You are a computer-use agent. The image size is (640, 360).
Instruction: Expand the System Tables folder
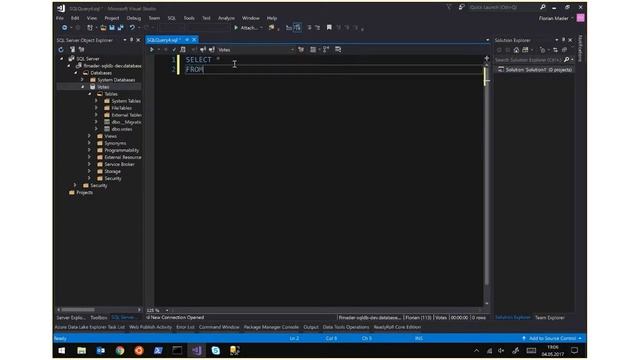[97, 101]
